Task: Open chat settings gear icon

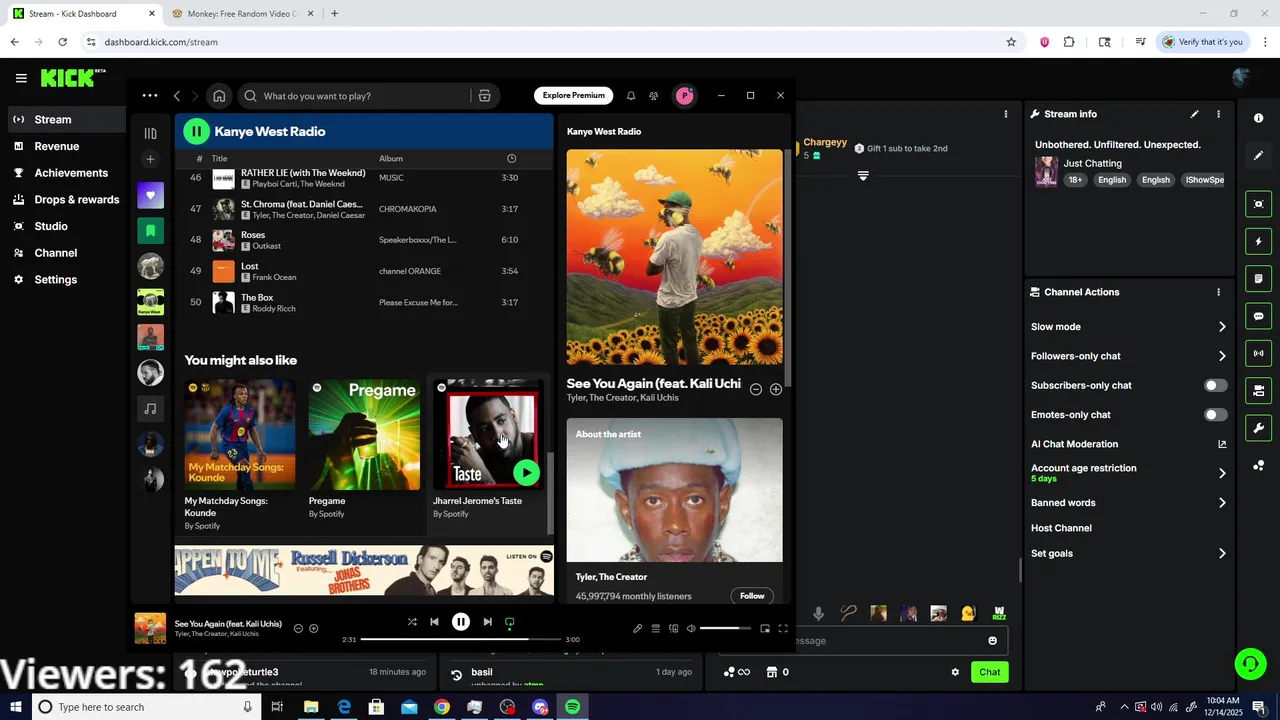Action: click(x=955, y=672)
